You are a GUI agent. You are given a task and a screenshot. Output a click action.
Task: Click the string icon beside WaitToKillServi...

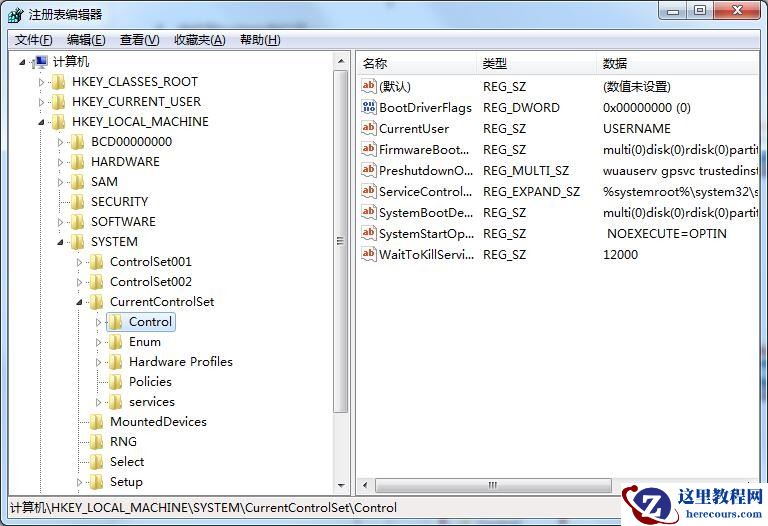click(x=369, y=254)
